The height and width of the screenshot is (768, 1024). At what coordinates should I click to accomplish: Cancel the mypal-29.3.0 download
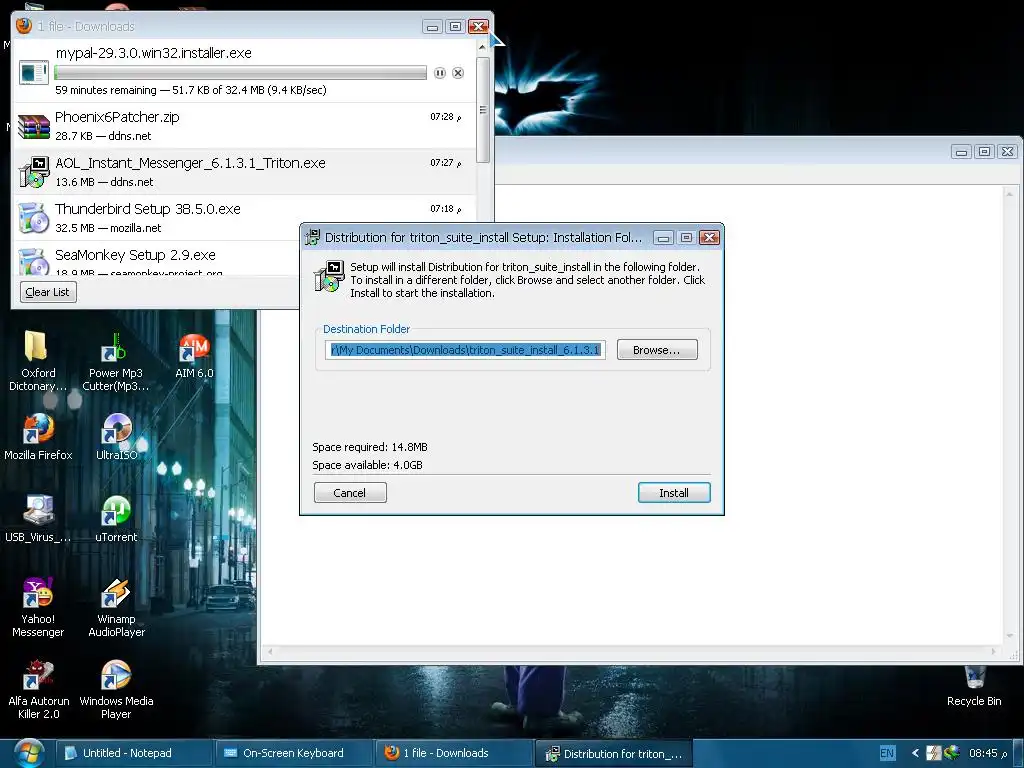458,73
